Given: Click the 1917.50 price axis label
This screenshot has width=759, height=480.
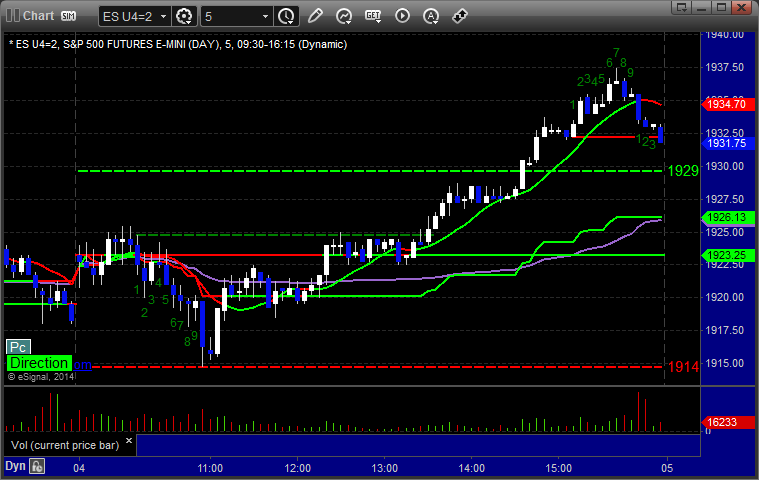Looking at the screenshot, I should 725,330.
